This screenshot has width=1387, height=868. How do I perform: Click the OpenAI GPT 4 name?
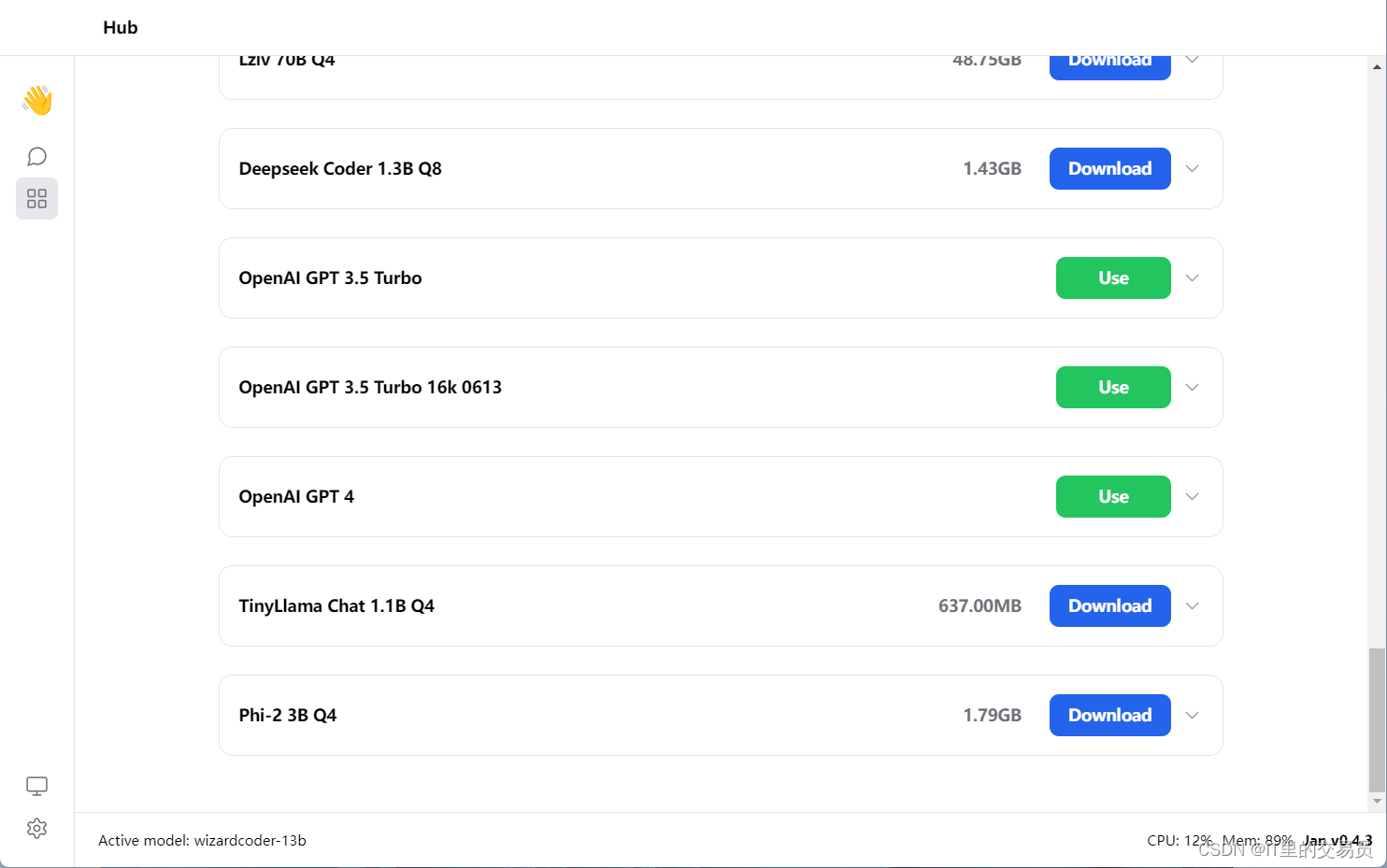pyautogui.click(x=296, y=497)
